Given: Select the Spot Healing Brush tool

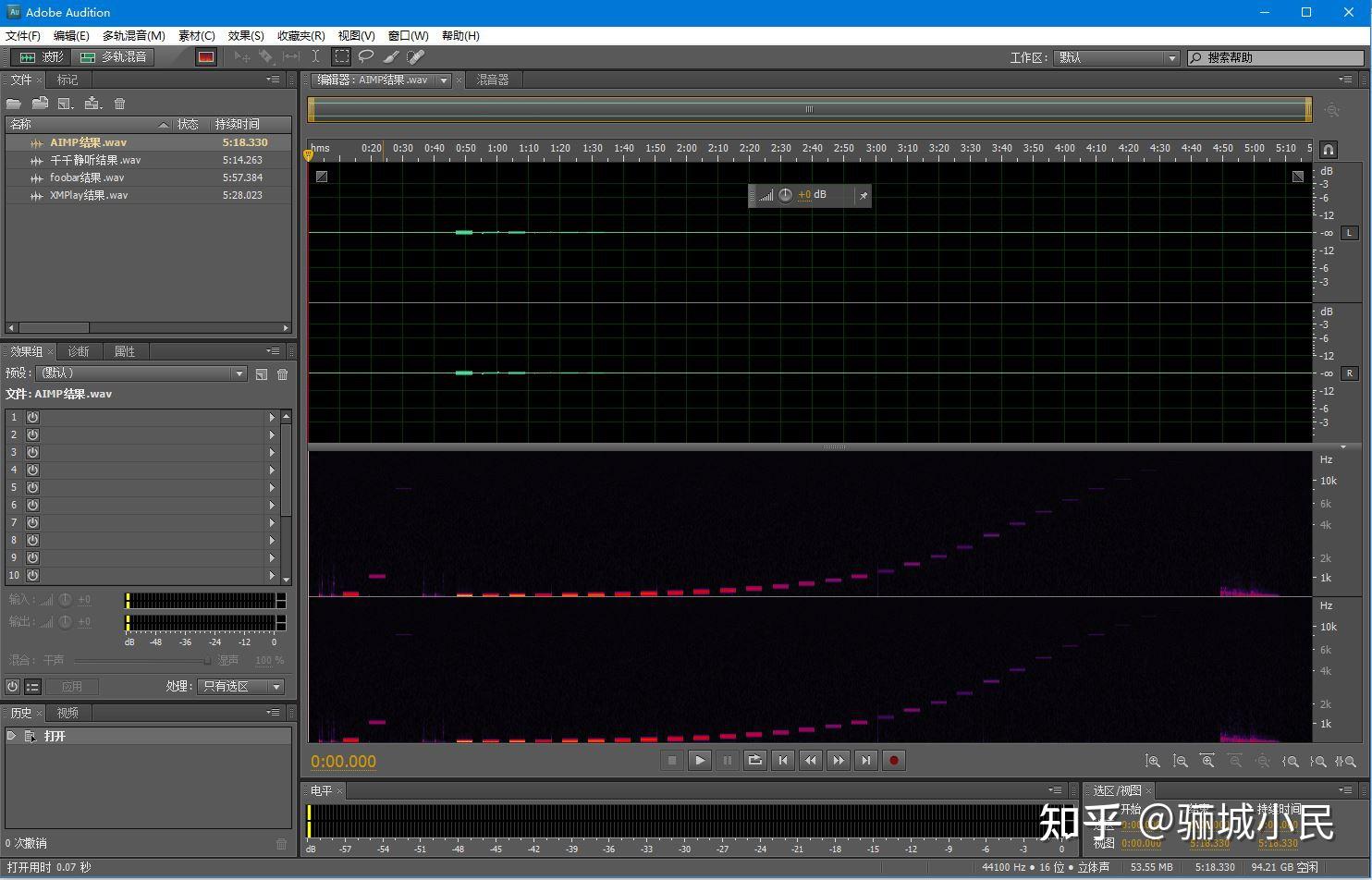Looking at the screenshot, I should coord(415,56).
